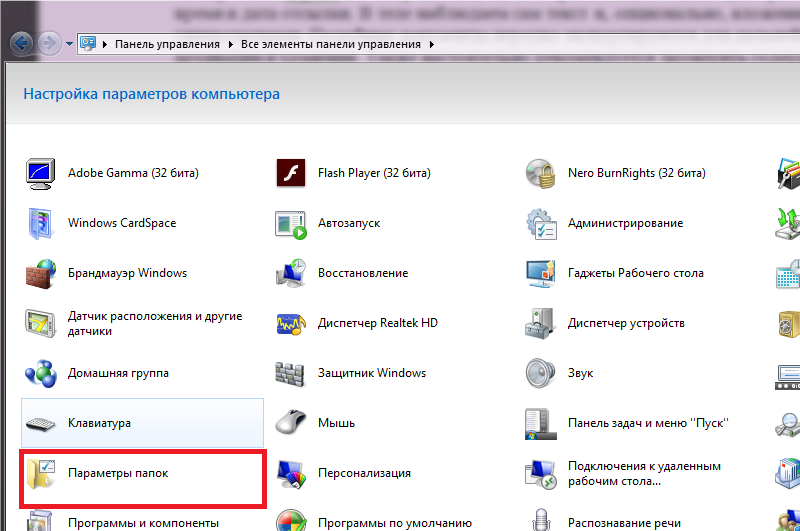
Task: Go forward with the Forward arrow button
Action: click(x=49, y=44)
